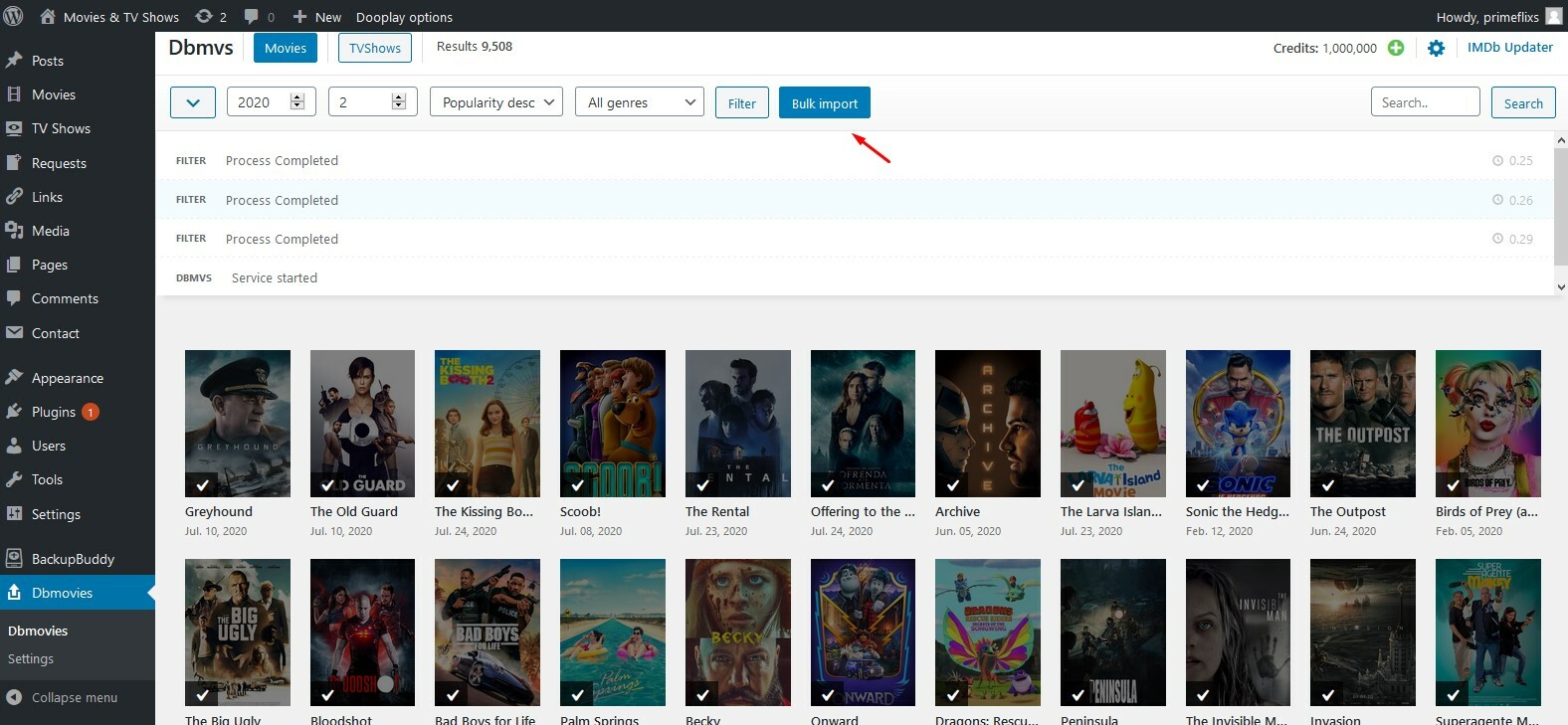Toggle the checkmark on The Rental poster
Image resolution: width=1568 pixels, height=725 pixels.
(x=702, y=485)
